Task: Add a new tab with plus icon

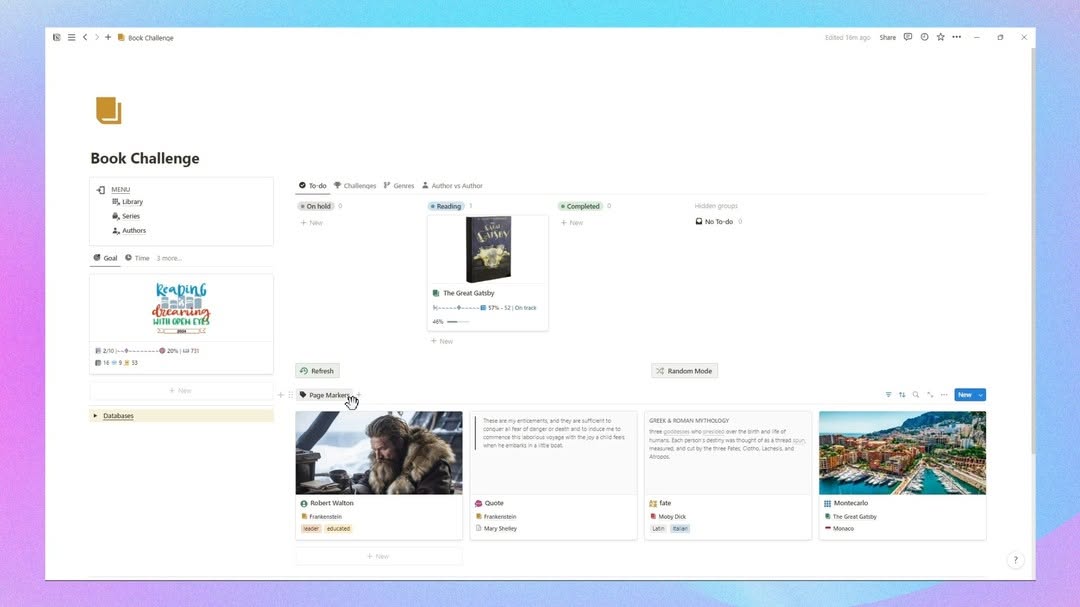Action: tap(108, 37)
